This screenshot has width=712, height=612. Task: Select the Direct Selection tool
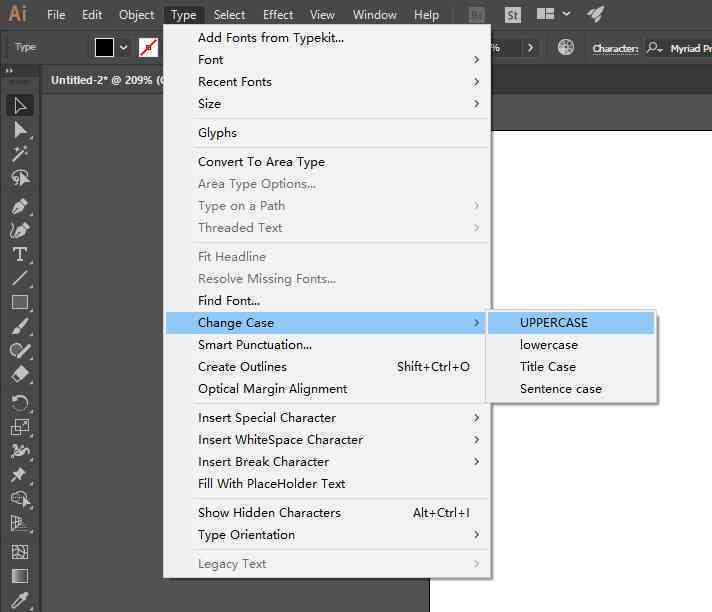tap(20, 130)
